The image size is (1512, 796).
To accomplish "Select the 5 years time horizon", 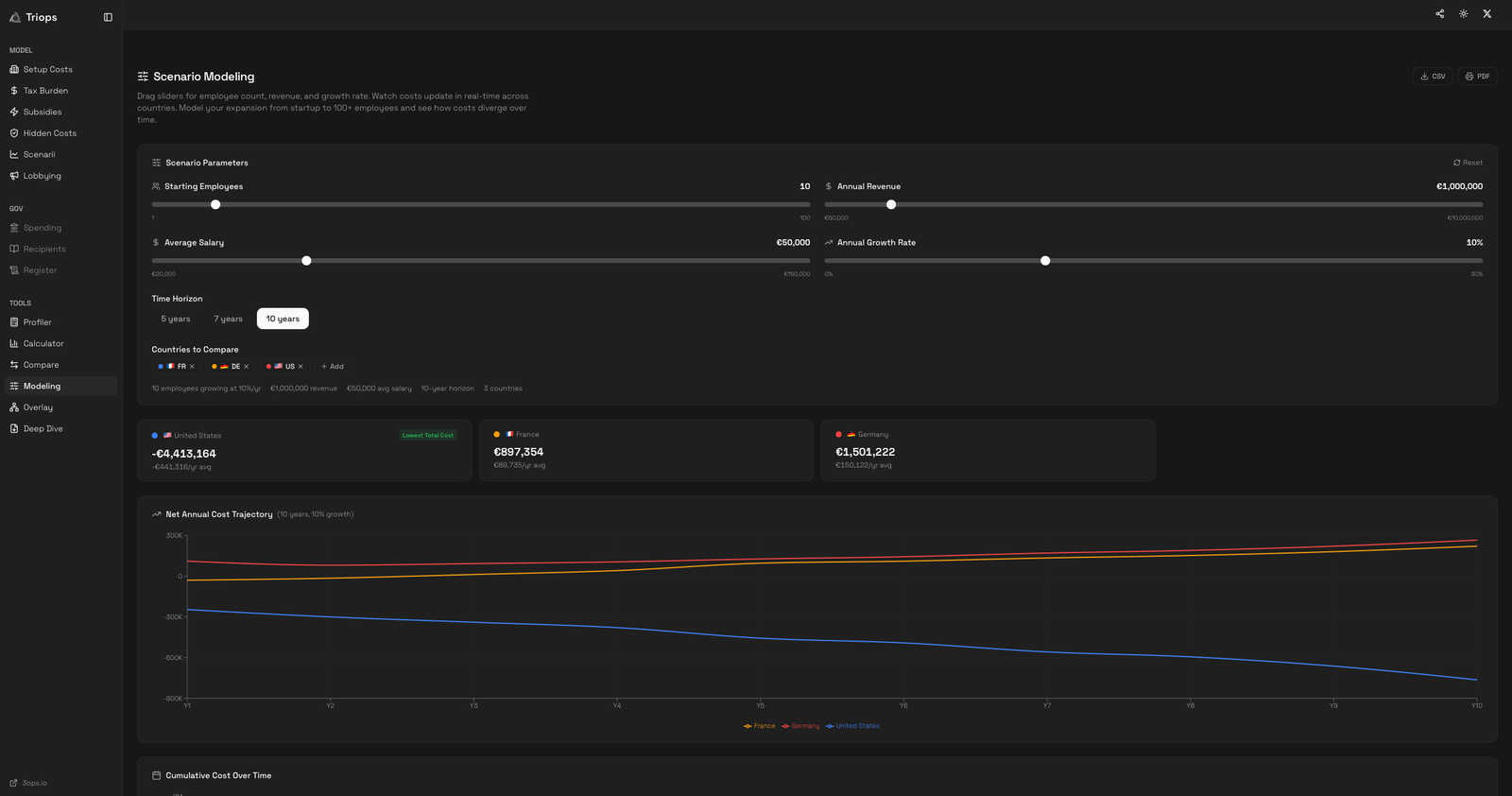I will click(x=176, y=320).
